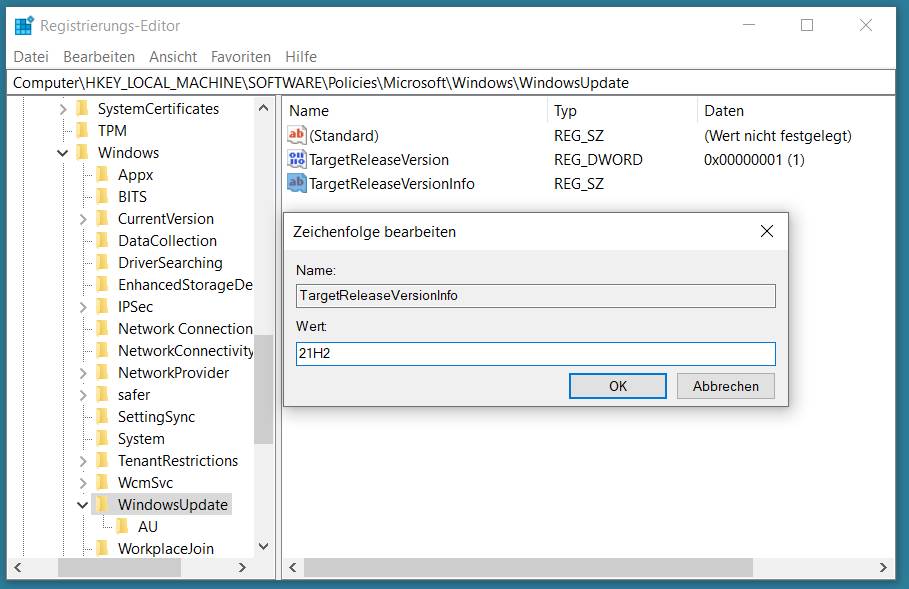Click the TargetReleaseVersion DWORD value icon
The height and width of the screenshot is (589, 909).
(296, 160)
